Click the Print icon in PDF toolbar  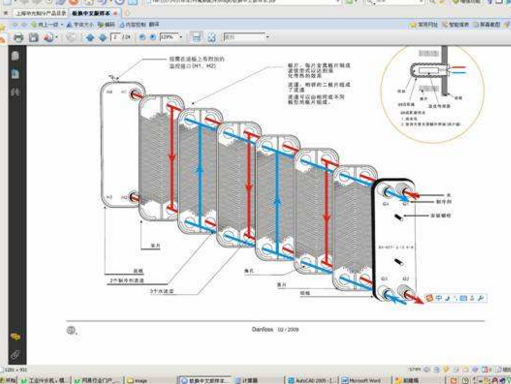(x=18, y=37)
